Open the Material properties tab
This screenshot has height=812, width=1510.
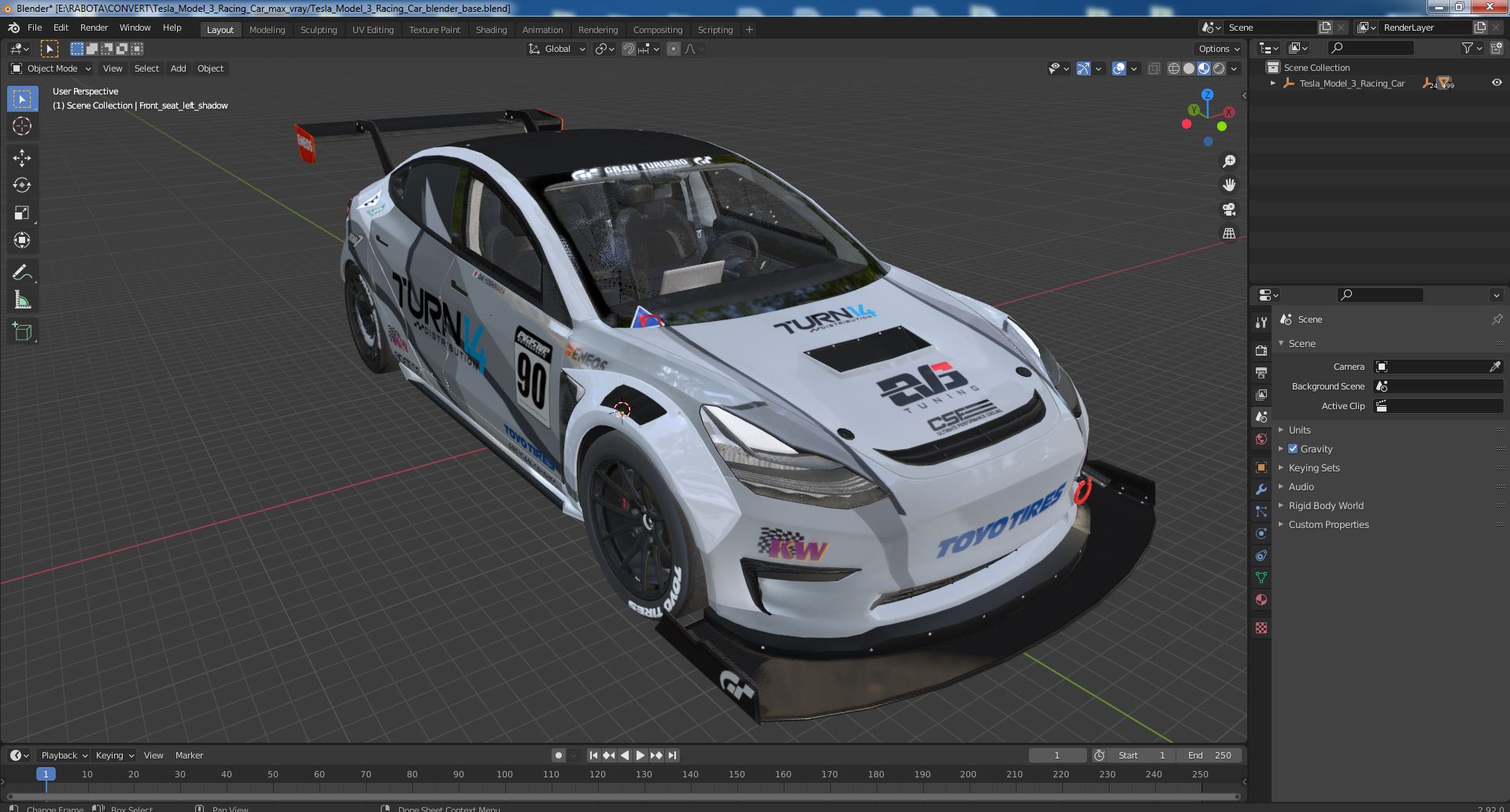[x=1261, y=600]
